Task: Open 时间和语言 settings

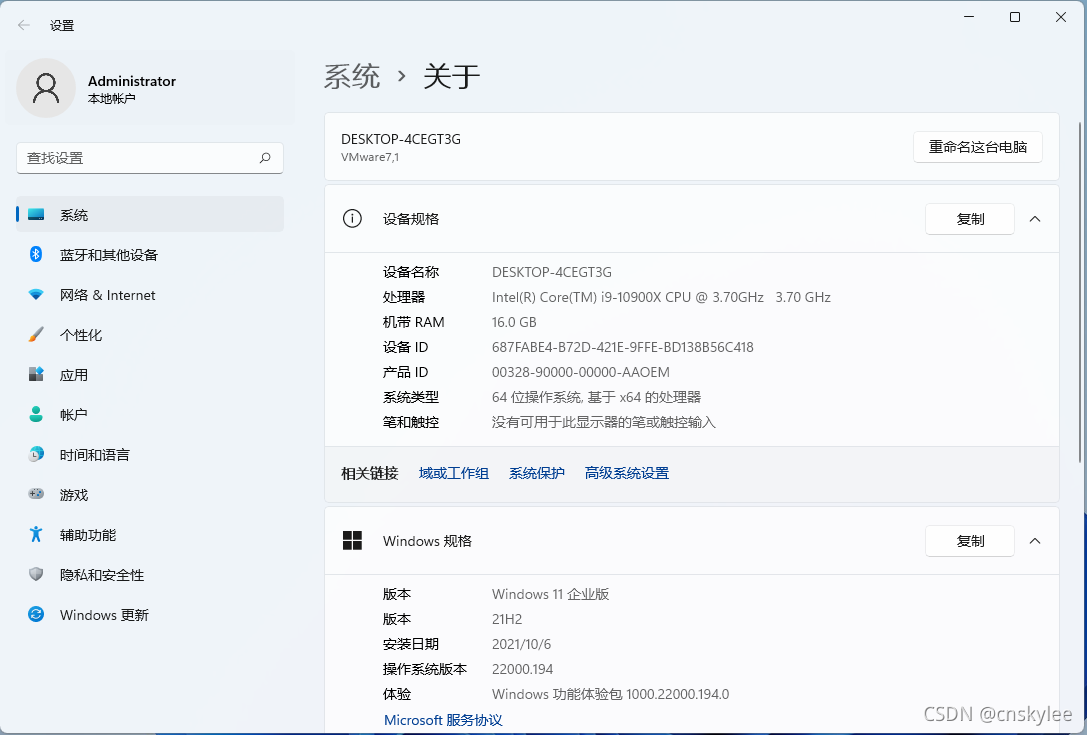Action: click(x=150, y=455)
